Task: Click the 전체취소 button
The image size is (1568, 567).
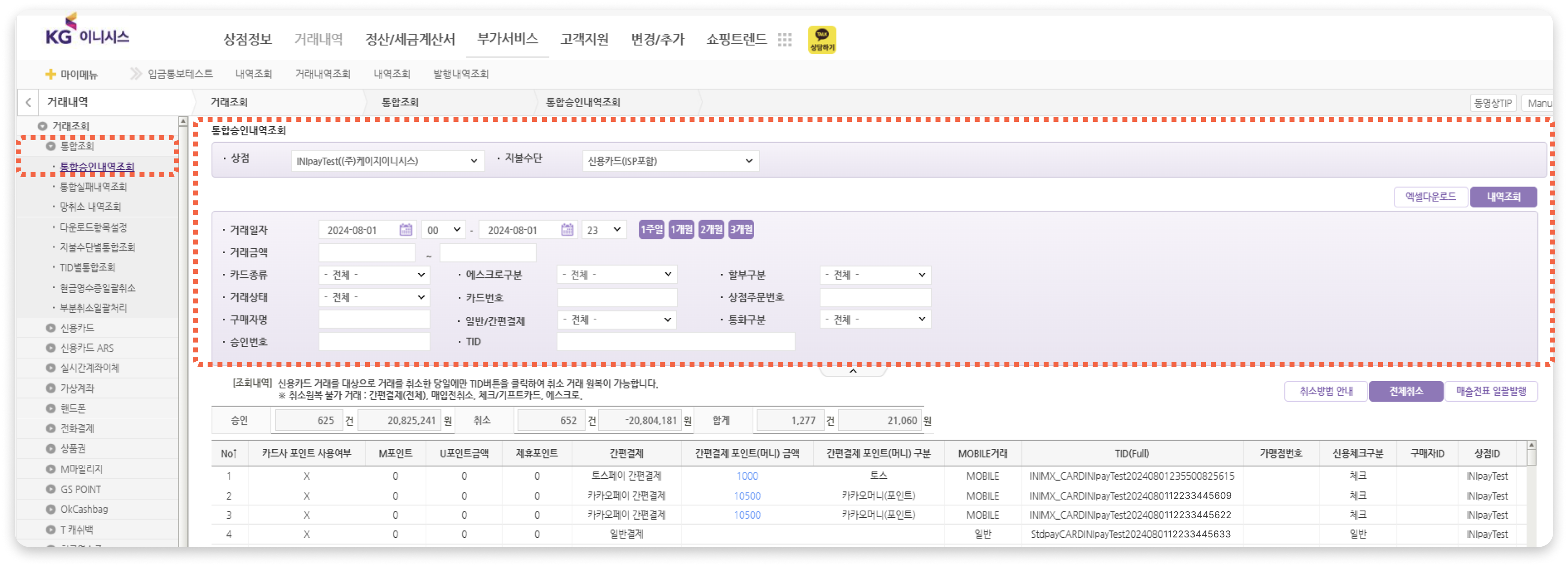Action: point(1405,391)
